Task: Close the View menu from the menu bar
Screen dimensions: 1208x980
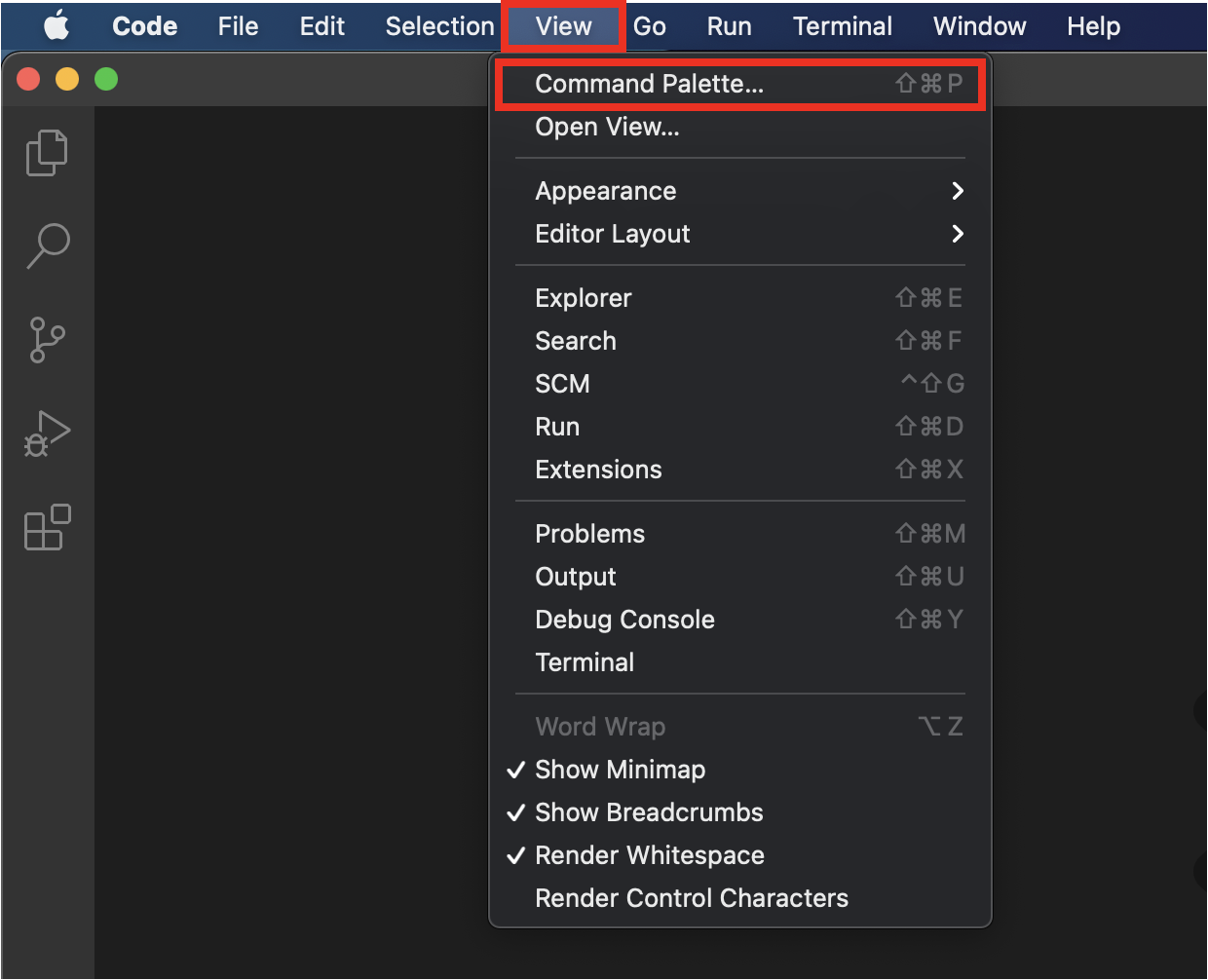Action: pos(563,26)
